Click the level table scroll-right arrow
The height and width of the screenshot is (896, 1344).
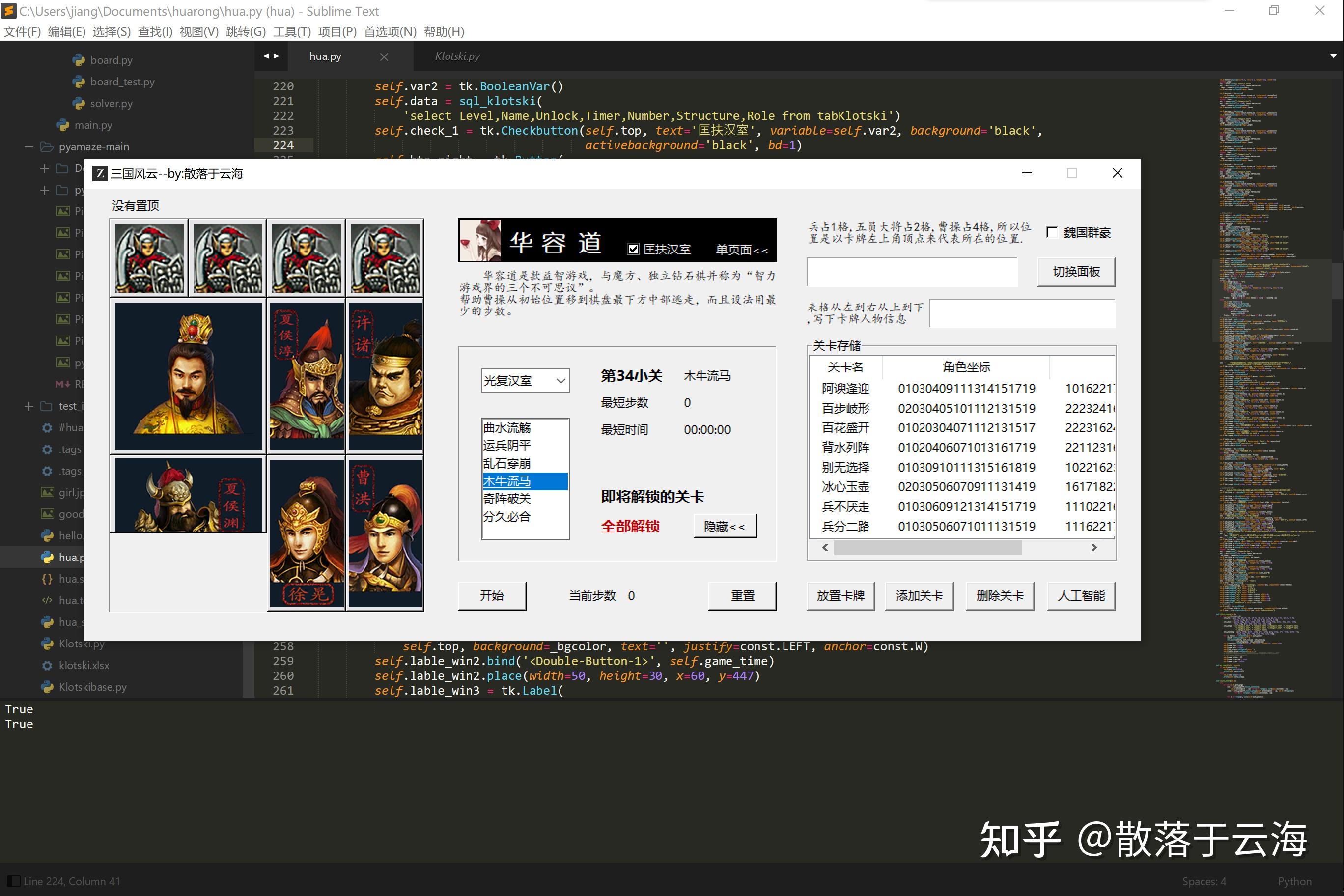pyautogui.click(x=1093, y=547)
